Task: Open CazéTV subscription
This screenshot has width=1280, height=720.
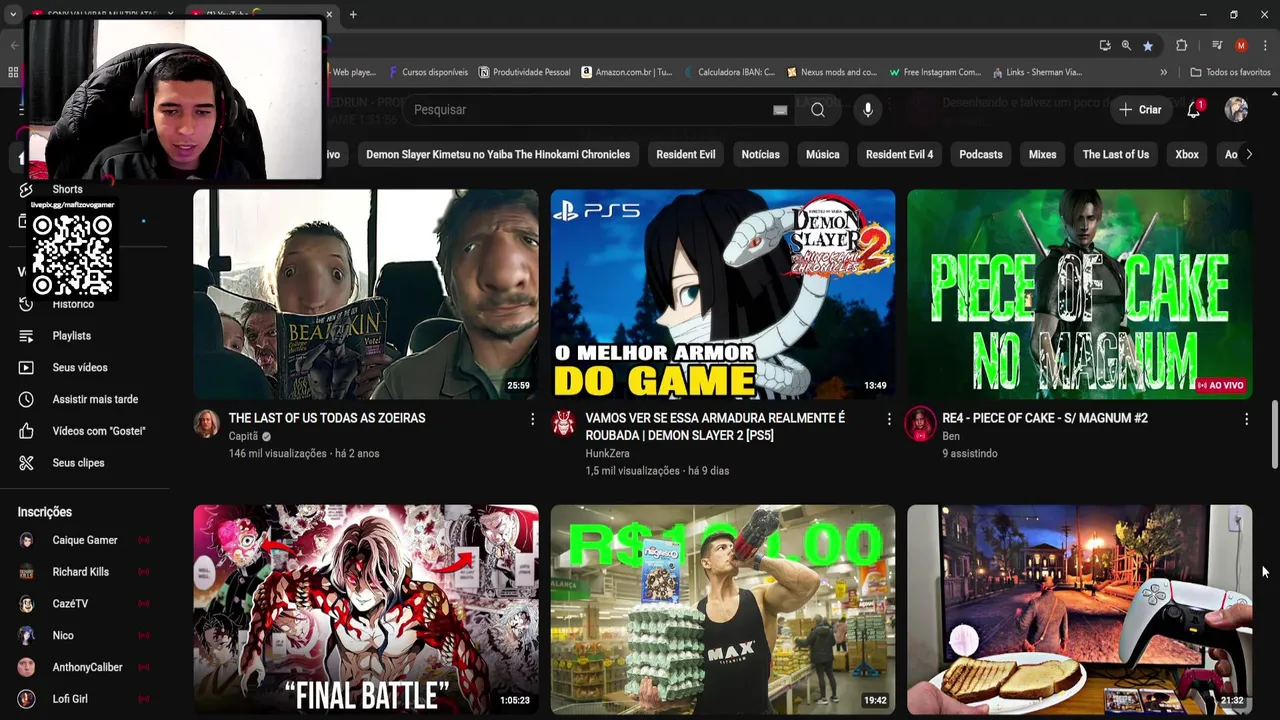Action: [70, 604]
